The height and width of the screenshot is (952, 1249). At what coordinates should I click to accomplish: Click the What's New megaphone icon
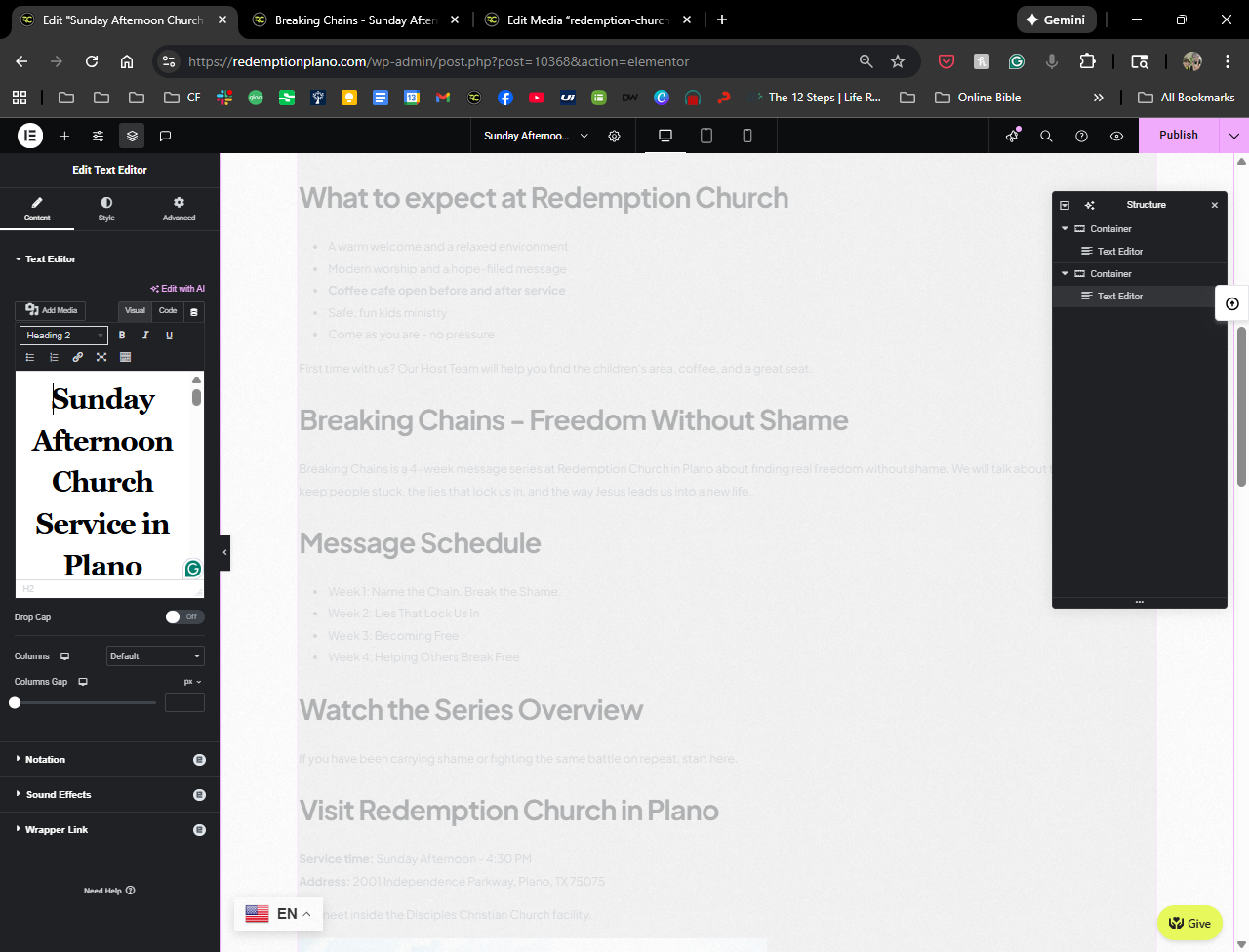point(1012,136)
